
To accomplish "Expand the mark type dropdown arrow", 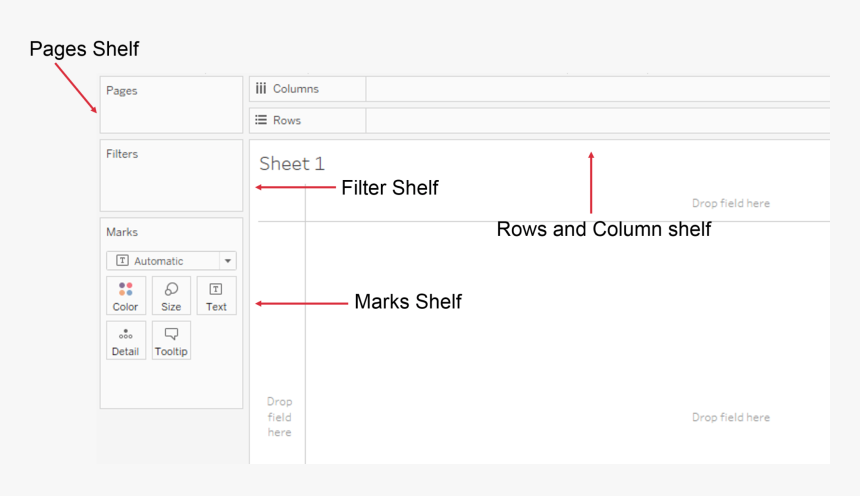I will coord(228,261).
